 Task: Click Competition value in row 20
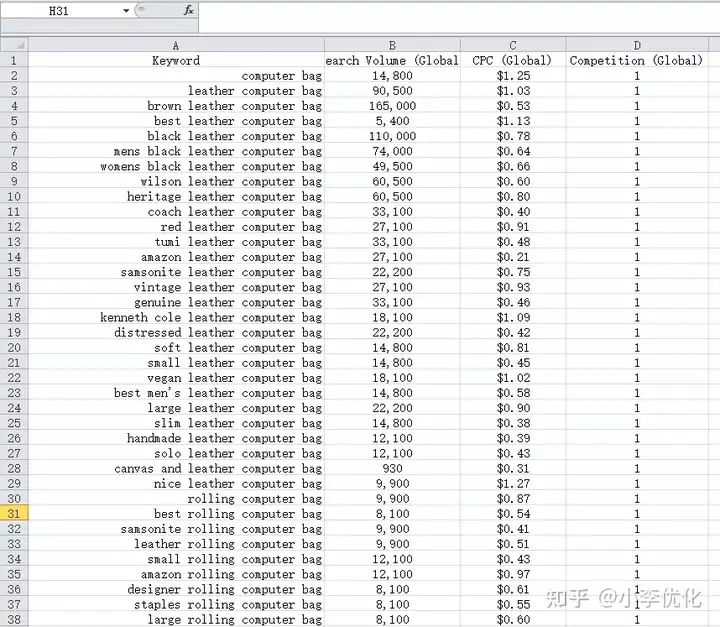(x=637, y=348)
